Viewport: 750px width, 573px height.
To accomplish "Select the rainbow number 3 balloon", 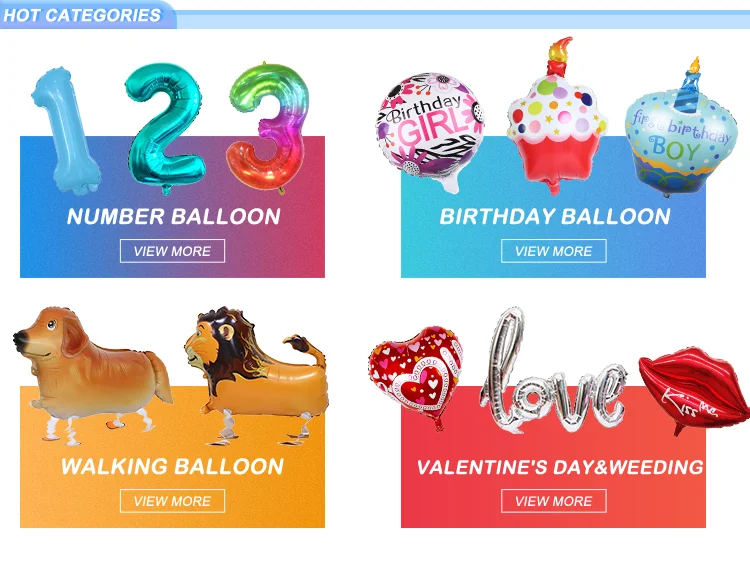I will [x=268, y=128].
